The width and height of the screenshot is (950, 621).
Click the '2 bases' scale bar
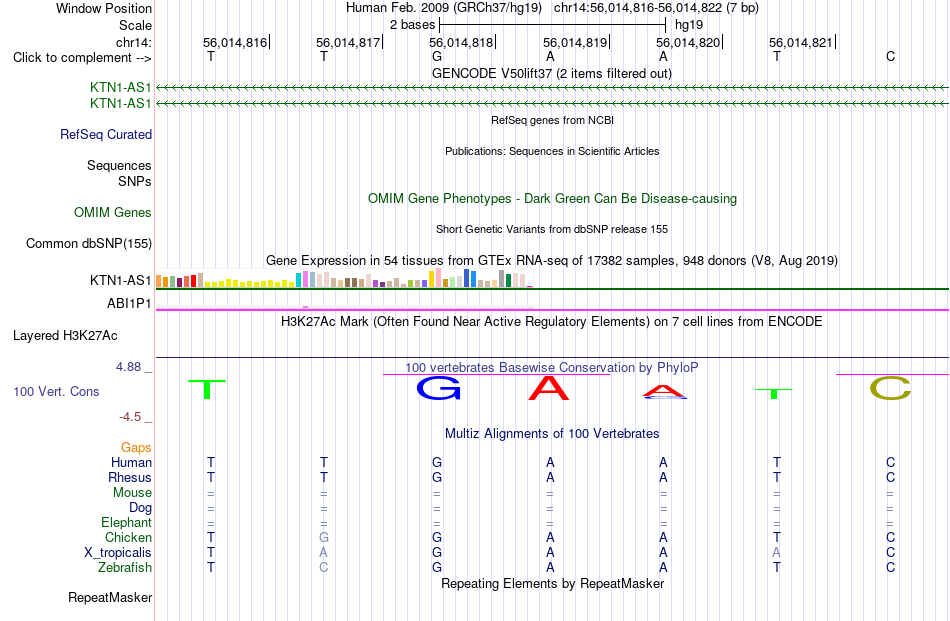click(553, 25)
